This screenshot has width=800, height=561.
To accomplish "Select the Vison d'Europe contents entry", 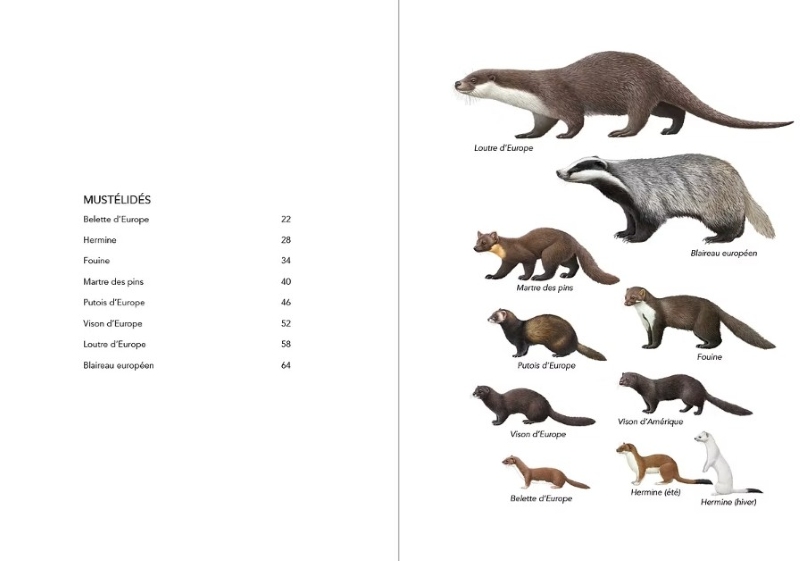I will 113,323.
